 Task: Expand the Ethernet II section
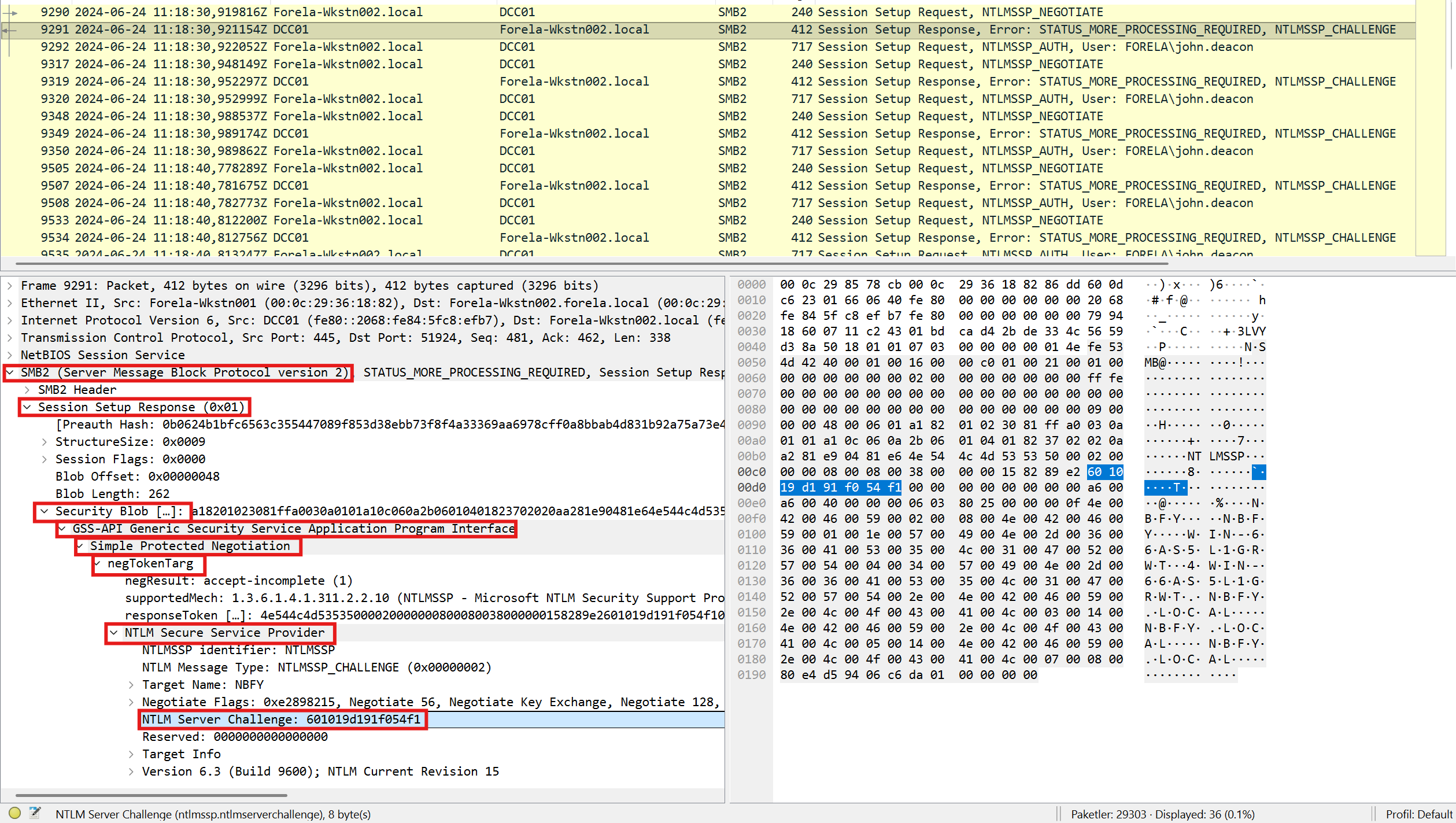pos(10,303)
